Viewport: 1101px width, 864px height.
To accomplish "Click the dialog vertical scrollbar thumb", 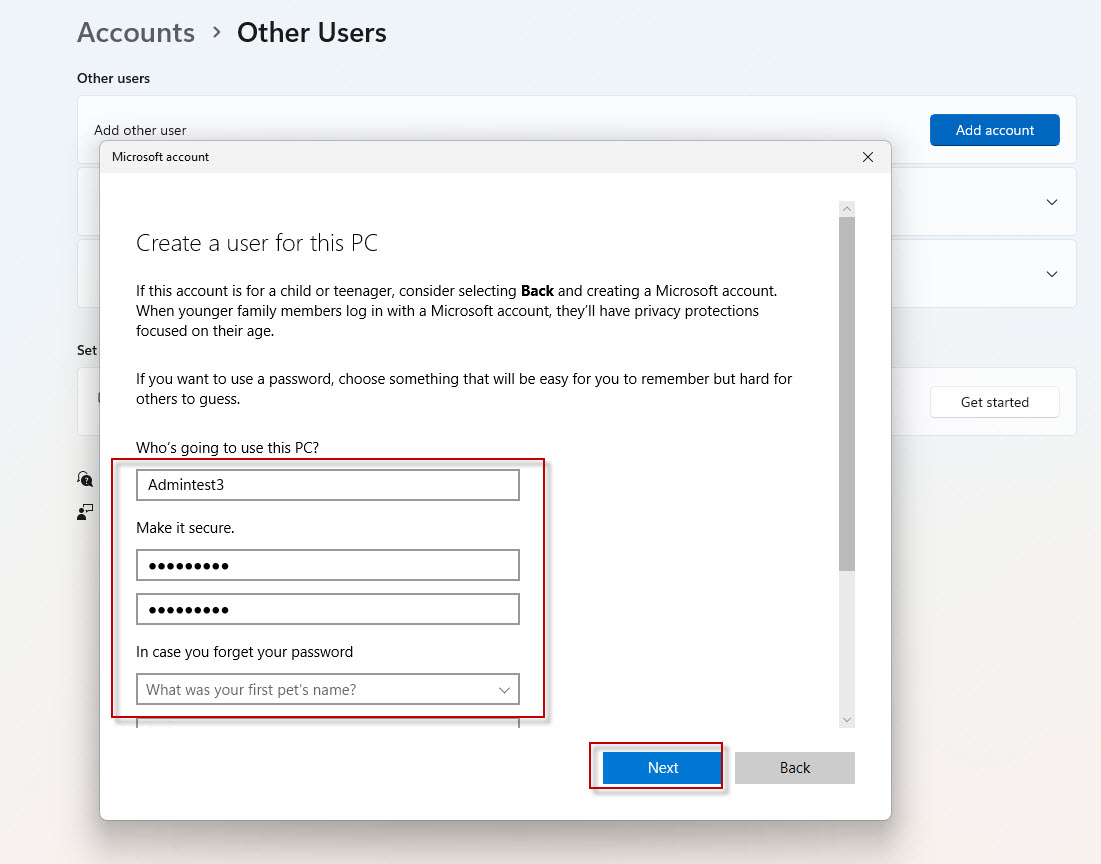I will pyautogui.click(x=847, y=393).
